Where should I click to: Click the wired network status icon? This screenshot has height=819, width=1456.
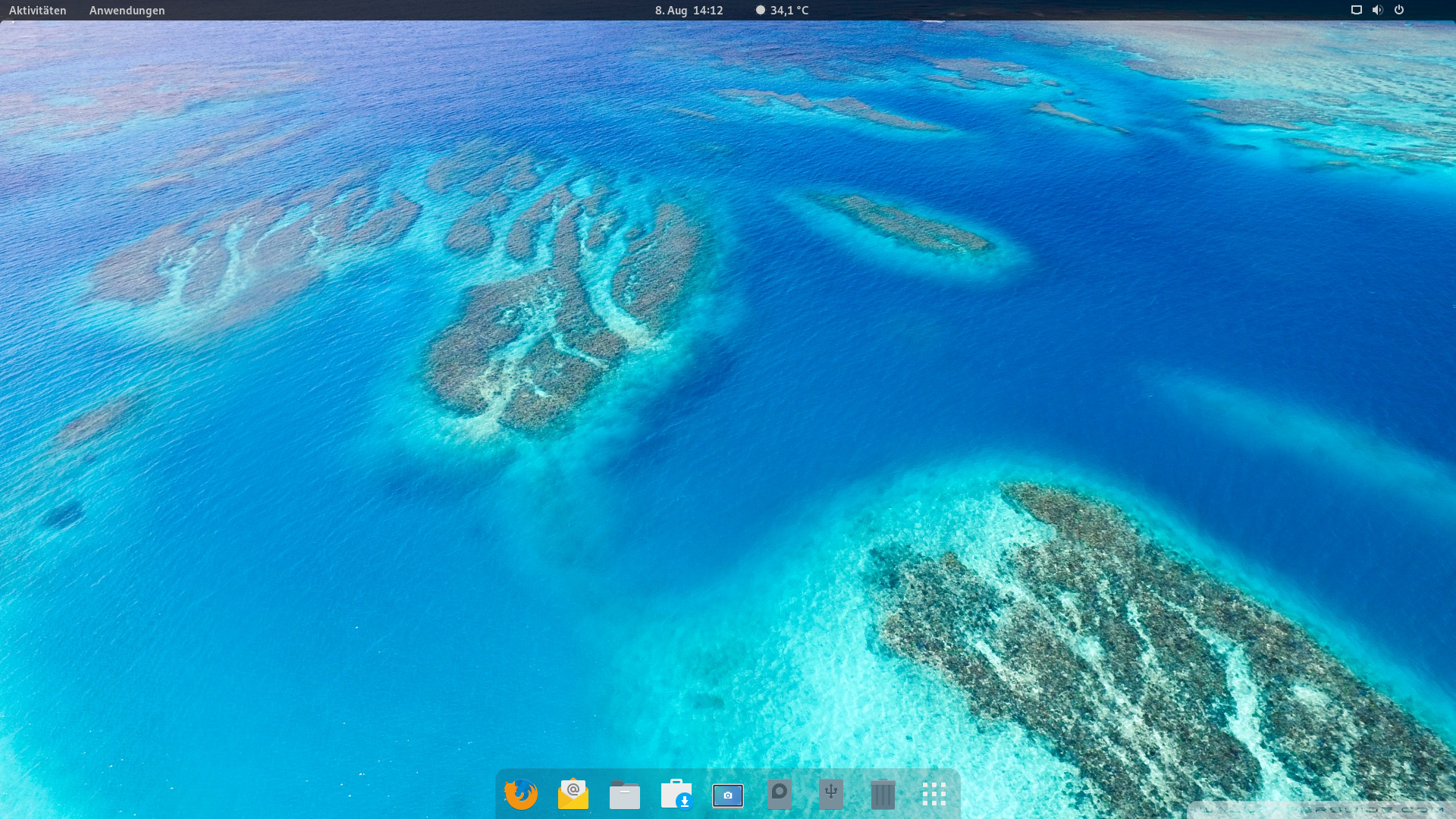(1357, 10)
